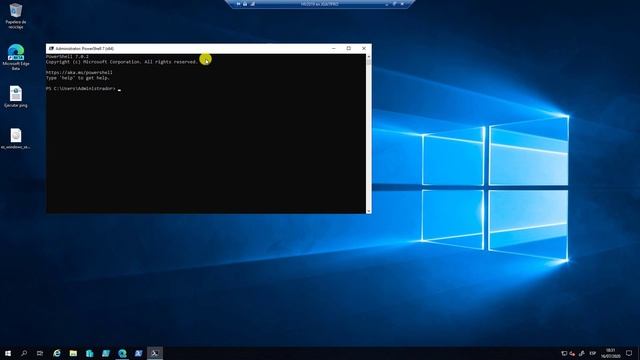This screenshot has width=640, height=360.
Task: Close the PowerShell window
Action: [x=364, y=48]
